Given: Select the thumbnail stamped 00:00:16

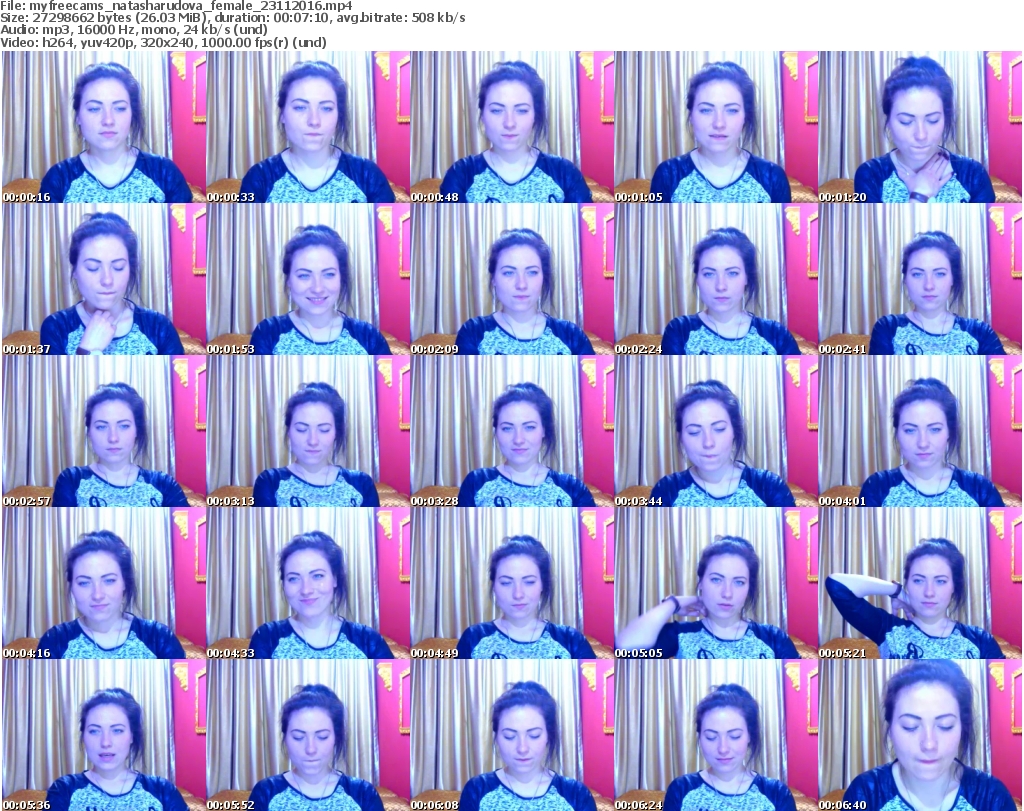Looking at the screenshot, I should pos(104,127).
